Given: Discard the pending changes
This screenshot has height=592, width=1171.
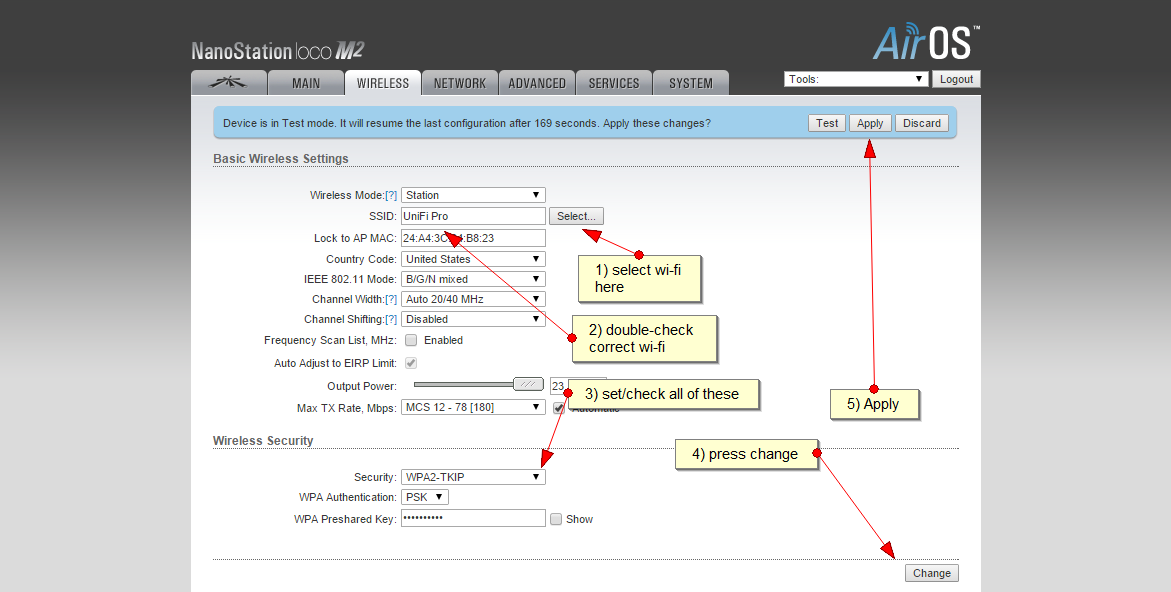Looking at the screenshot, I should 922,123.
